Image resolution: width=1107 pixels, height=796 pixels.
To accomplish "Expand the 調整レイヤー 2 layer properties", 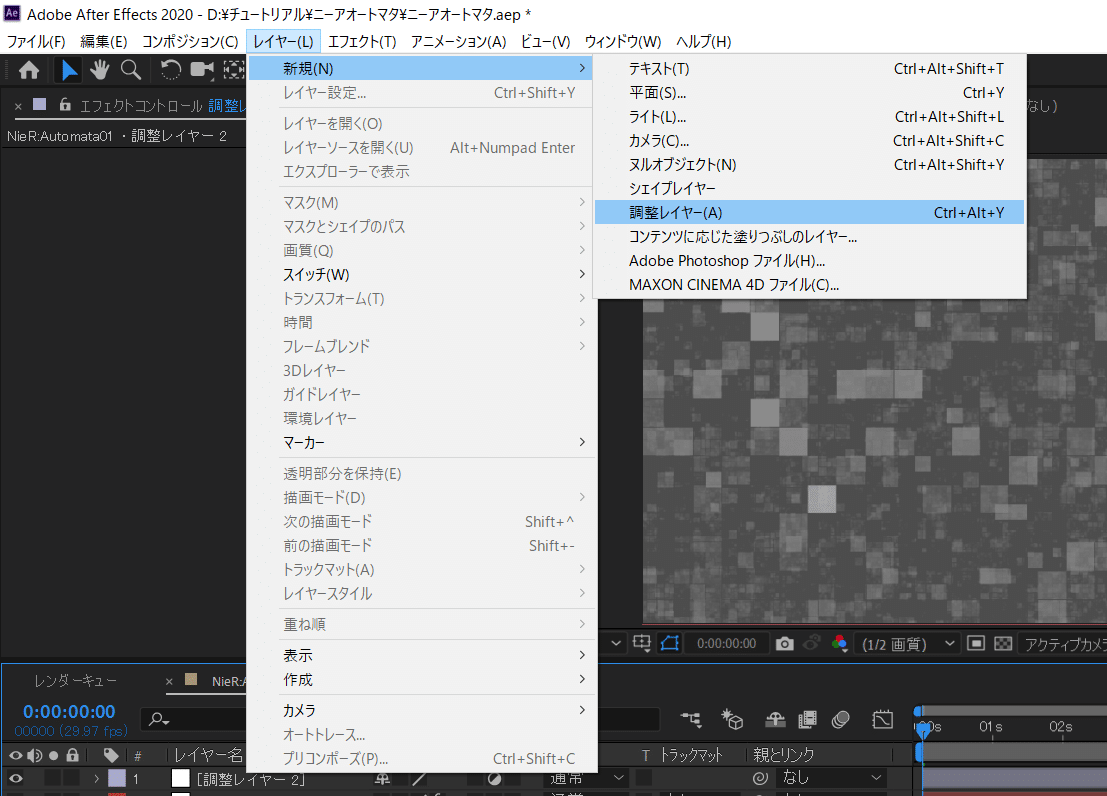I will (x=97, y=778).
